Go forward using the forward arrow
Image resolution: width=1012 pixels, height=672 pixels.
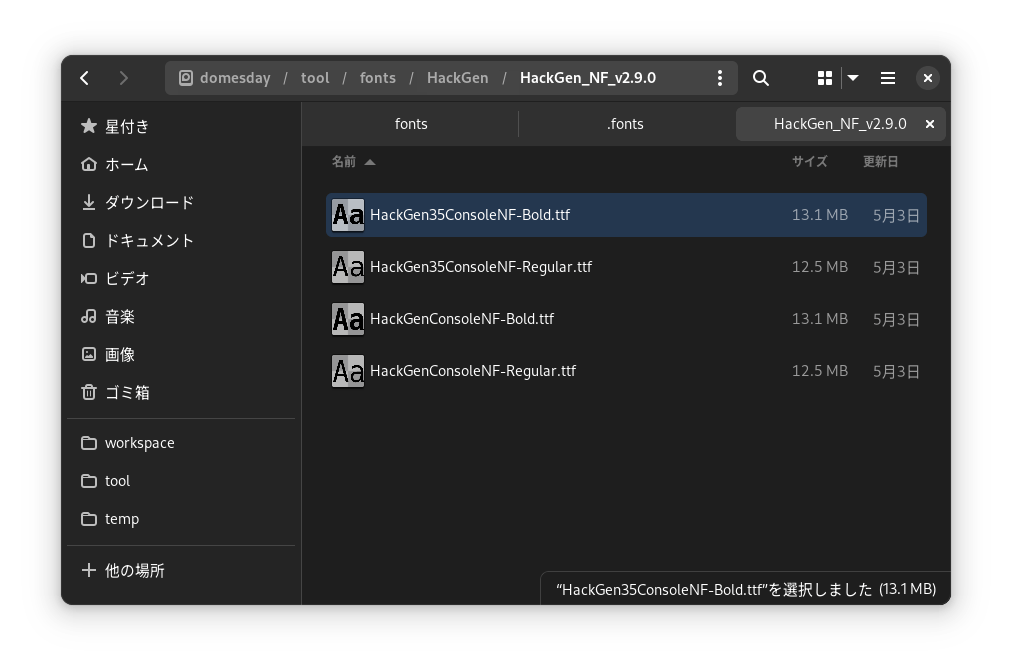[123, 78]
